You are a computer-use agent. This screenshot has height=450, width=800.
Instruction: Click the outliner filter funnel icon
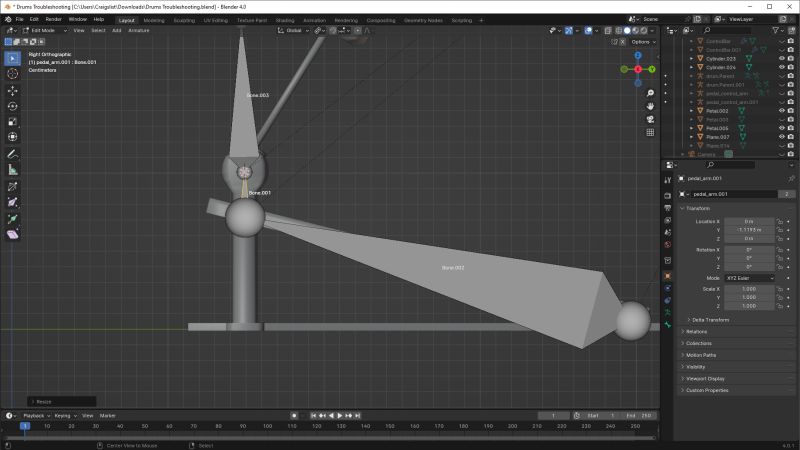click(776, 31)
